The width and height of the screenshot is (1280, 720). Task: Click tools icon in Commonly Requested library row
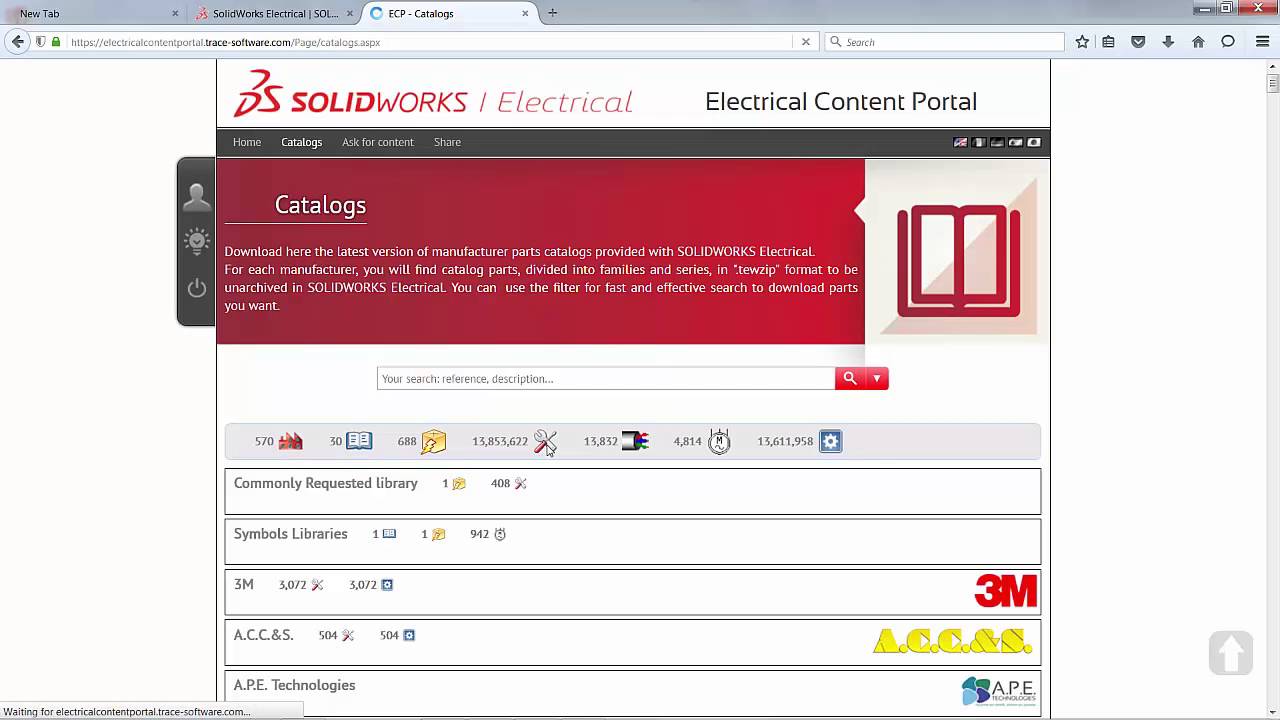pos(520,484)
